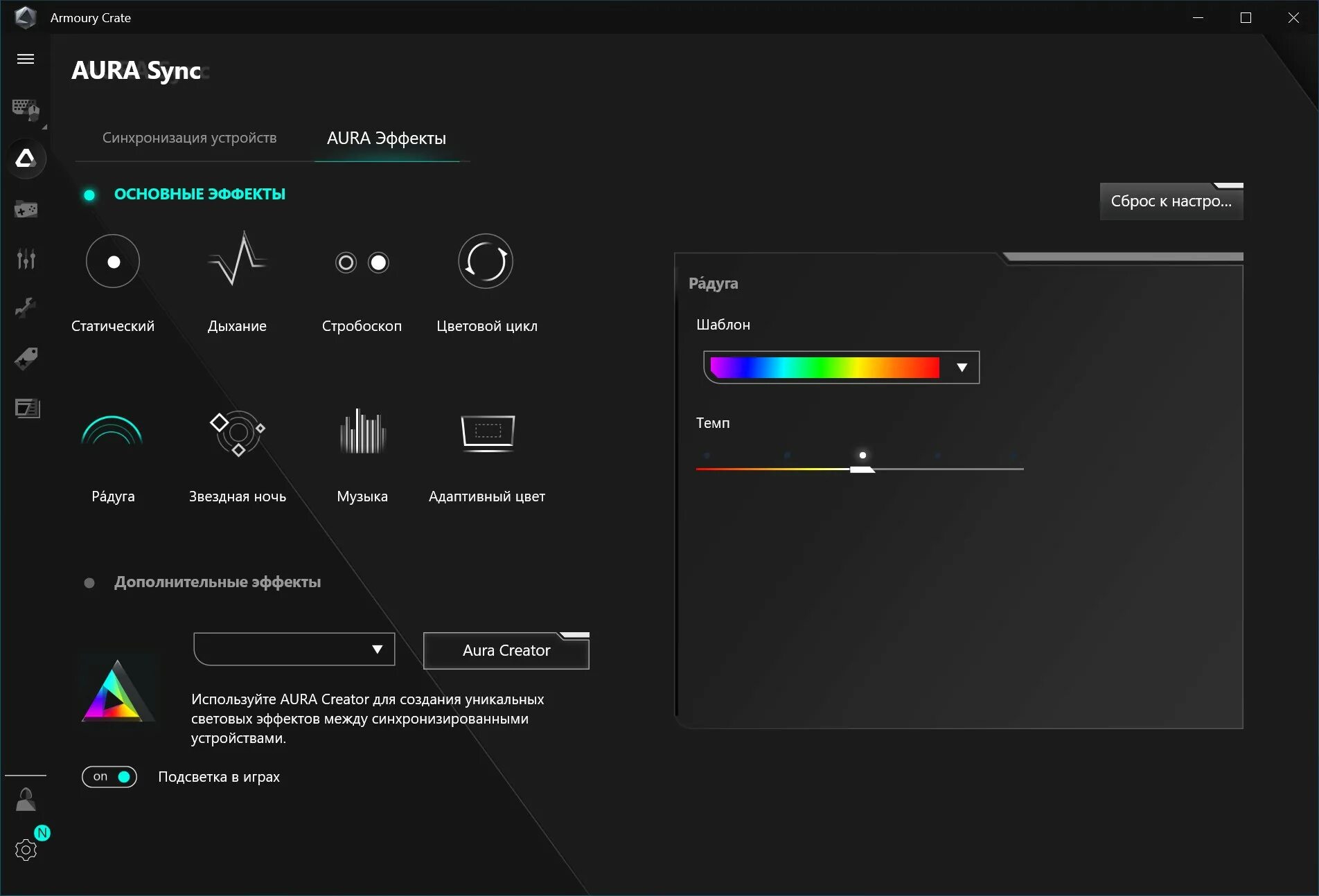Image resolution: width=1319 pixels, height=896 pixels.
Task: Open the Devices keyboard icon in sidebar
Action: coord(26,109)
